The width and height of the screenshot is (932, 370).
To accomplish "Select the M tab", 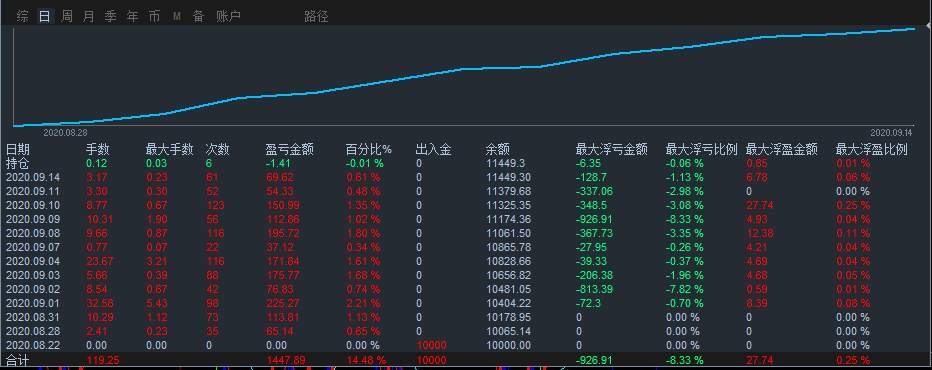I will [x=177, y=17].
